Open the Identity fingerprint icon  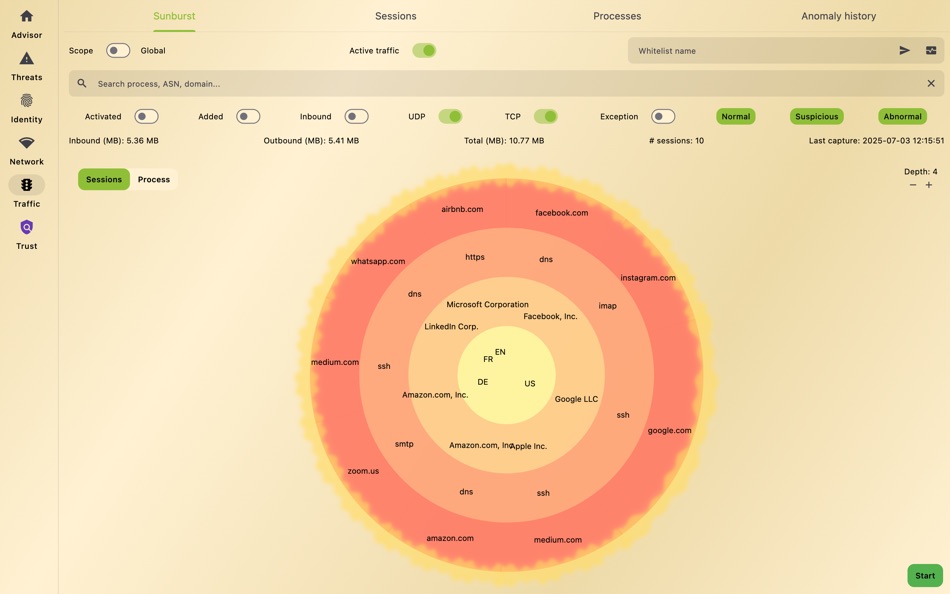point(27,101)
